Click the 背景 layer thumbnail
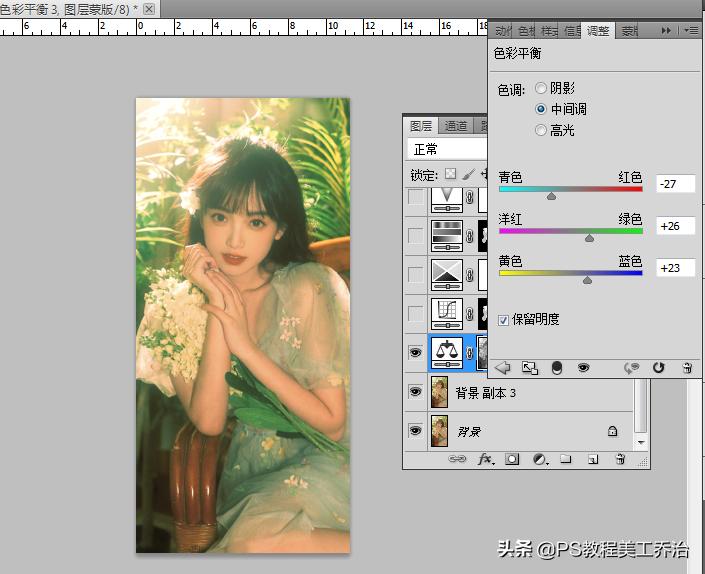 (x=439, y=431)
